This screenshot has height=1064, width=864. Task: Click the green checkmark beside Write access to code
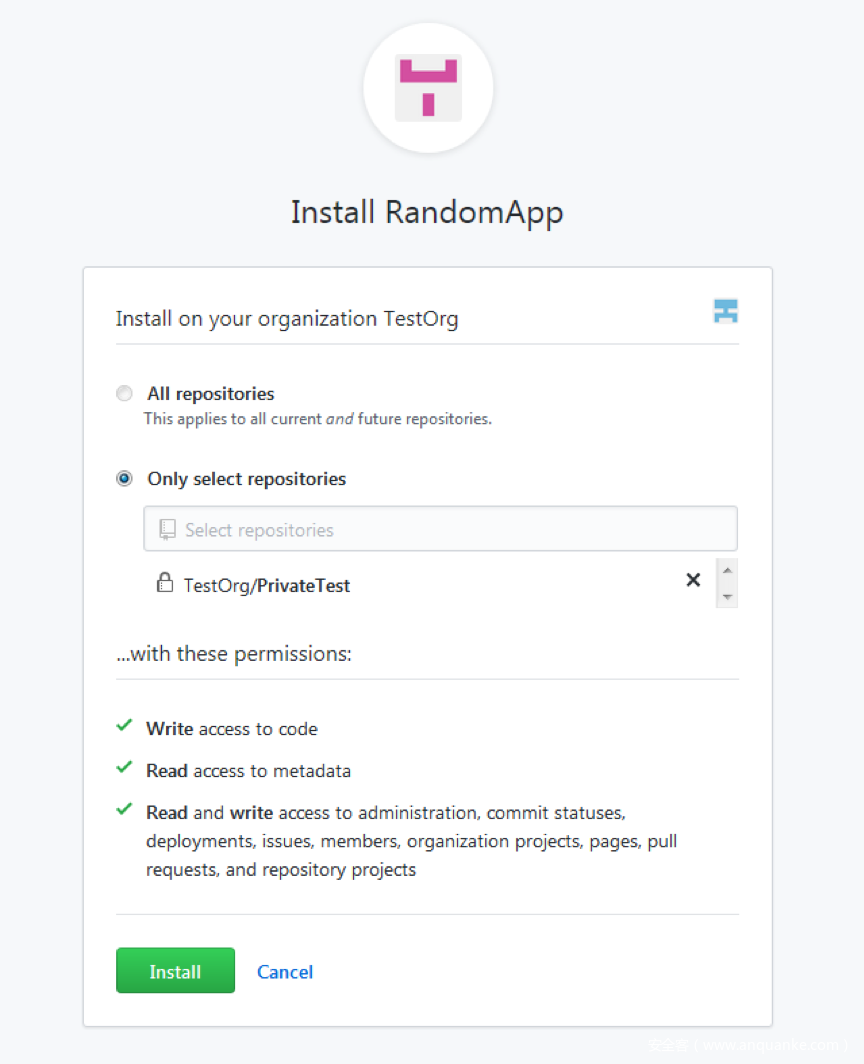[x=125, y=726]
